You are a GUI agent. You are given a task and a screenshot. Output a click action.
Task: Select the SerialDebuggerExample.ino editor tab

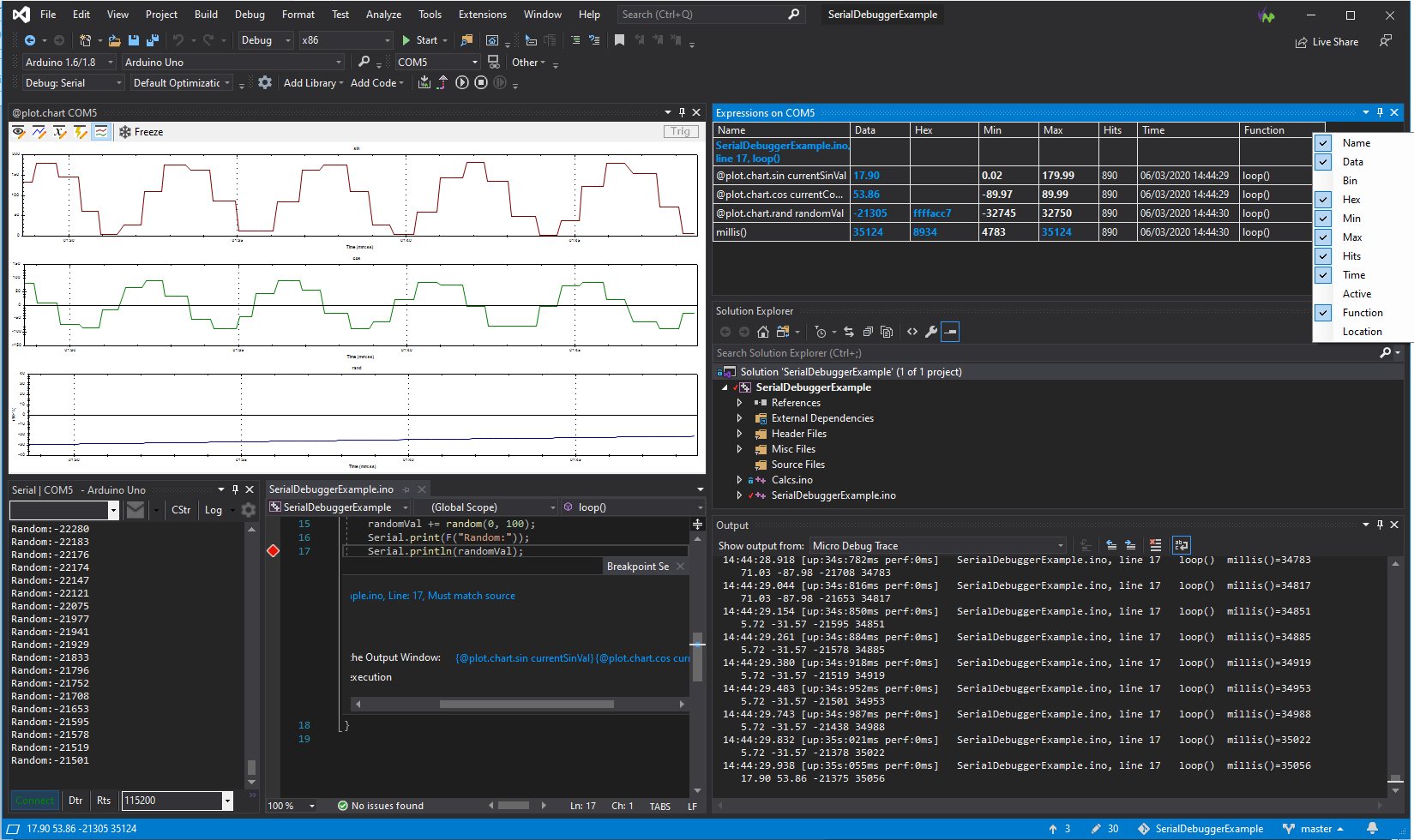[331, 489]
